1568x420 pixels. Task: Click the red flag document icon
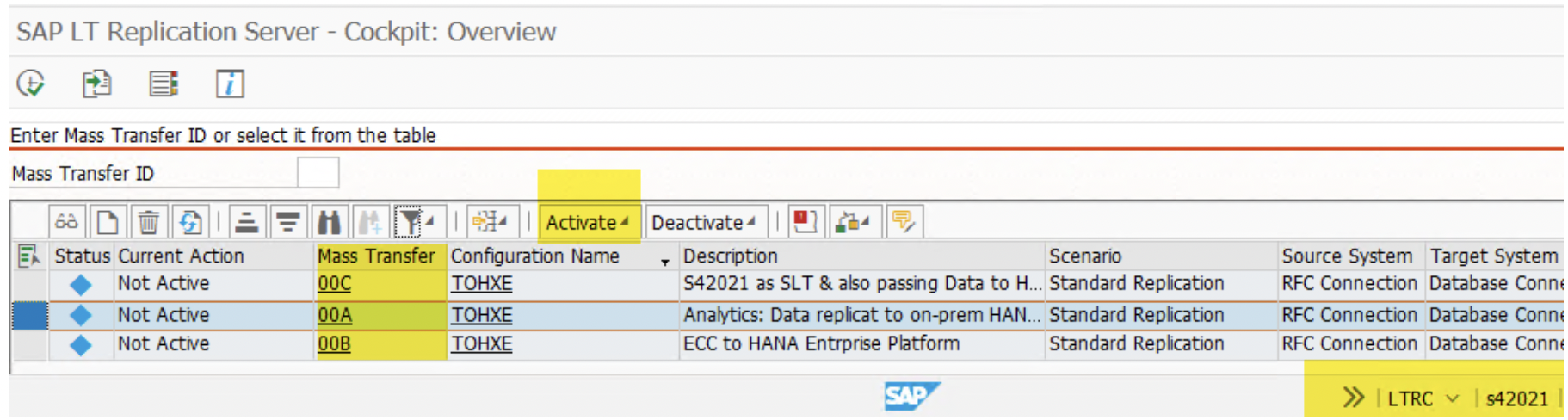(806, 222)
